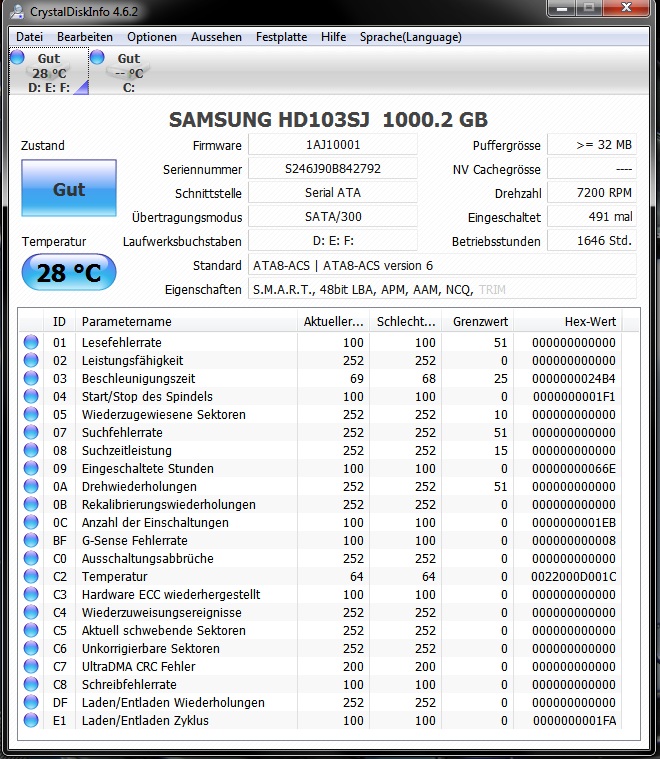Open the Hilfe menu
Viewport: 660px width, 759px height.
(334, 37)
